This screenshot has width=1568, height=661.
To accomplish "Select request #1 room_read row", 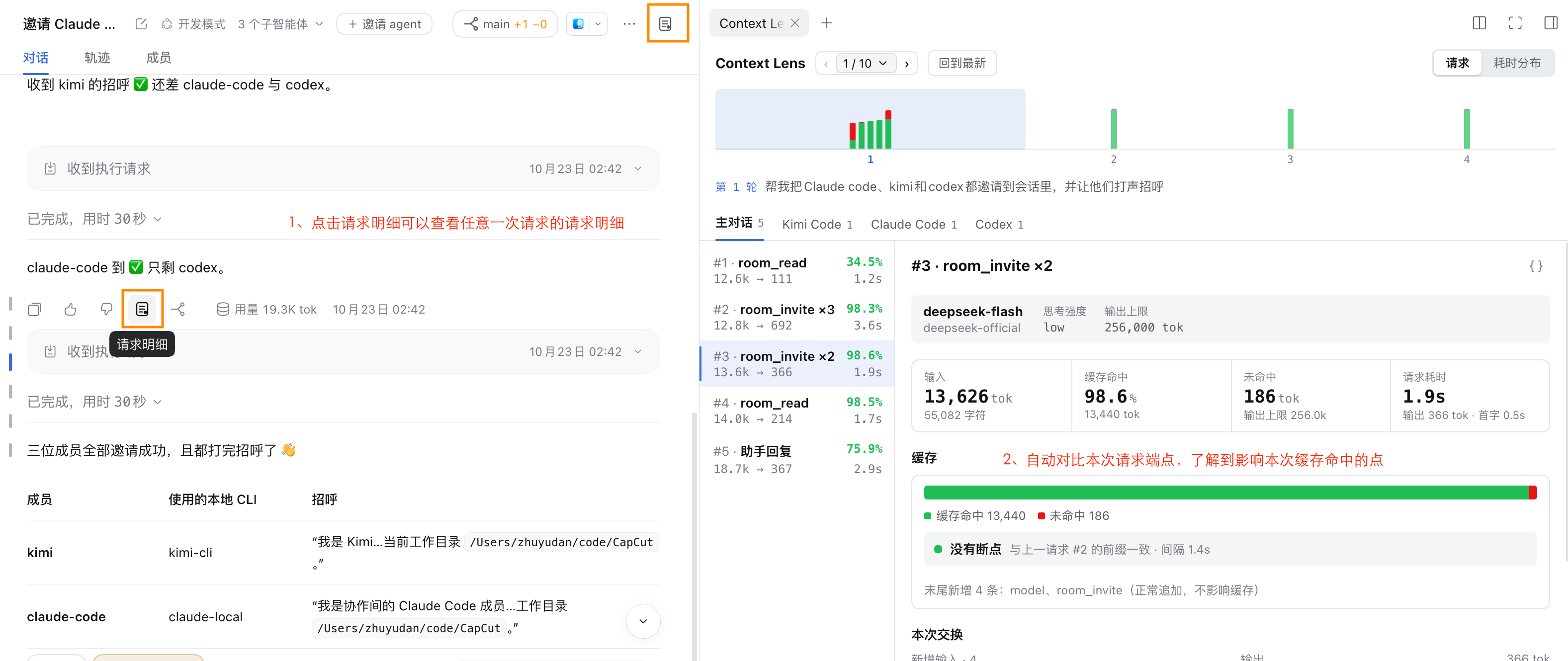I will (797, 270).
